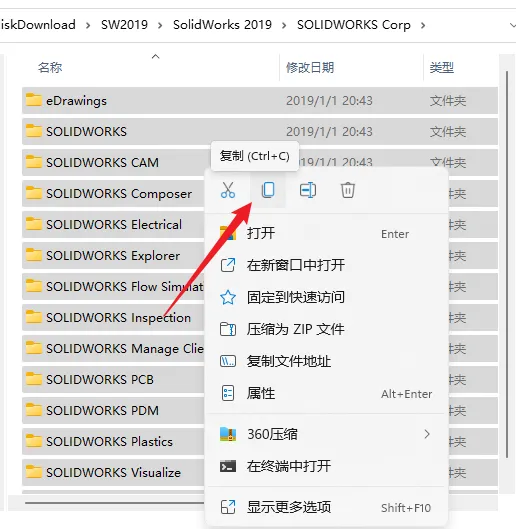Select SOLIDWORKS PDM folder name
516x529 pixels.
(x=102, y=411)
